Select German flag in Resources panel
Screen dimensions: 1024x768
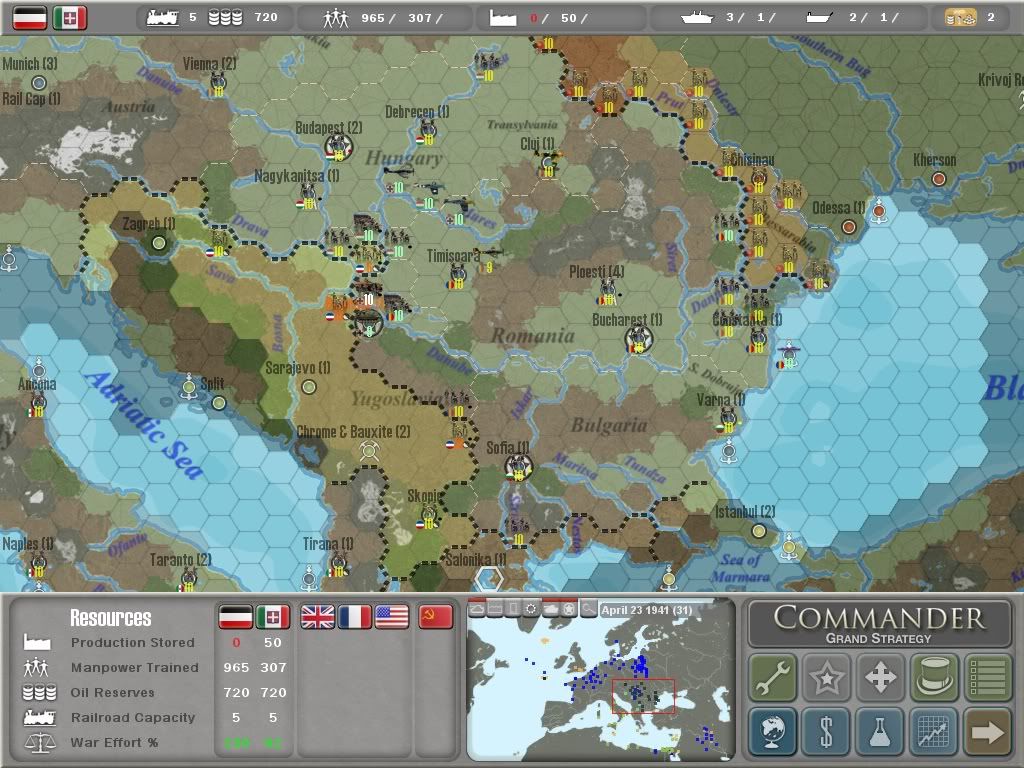click(235, 616)
